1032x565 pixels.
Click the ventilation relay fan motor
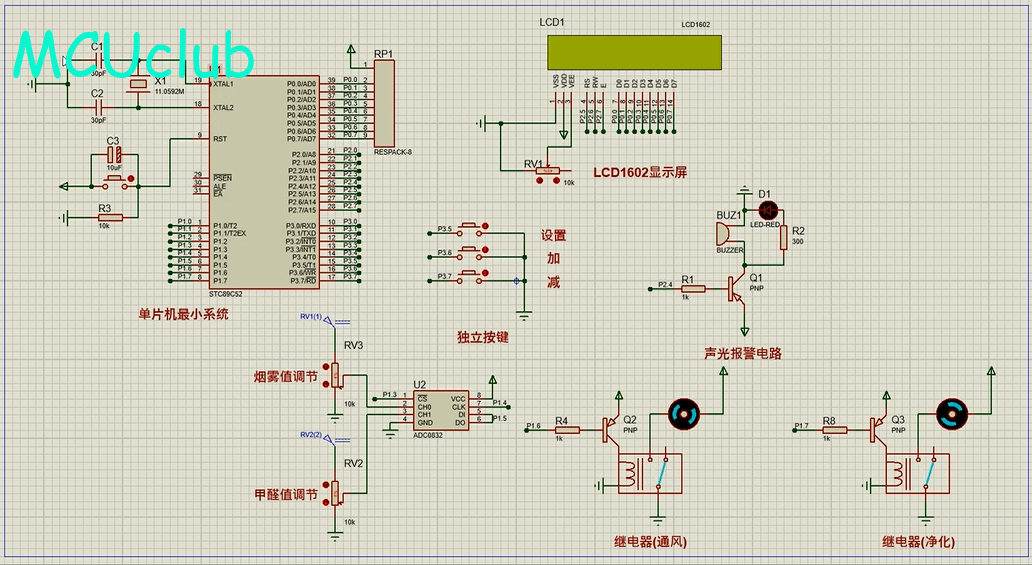click(x=686, y=413)
